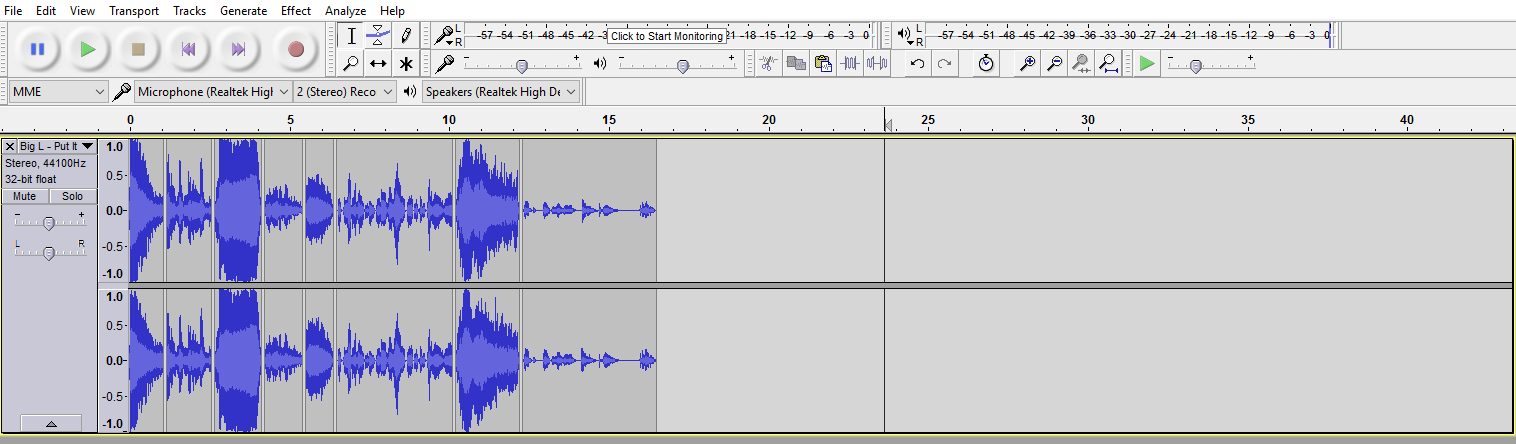
Task: Click the playback volume speaker icon
Action: click(600, 64)
